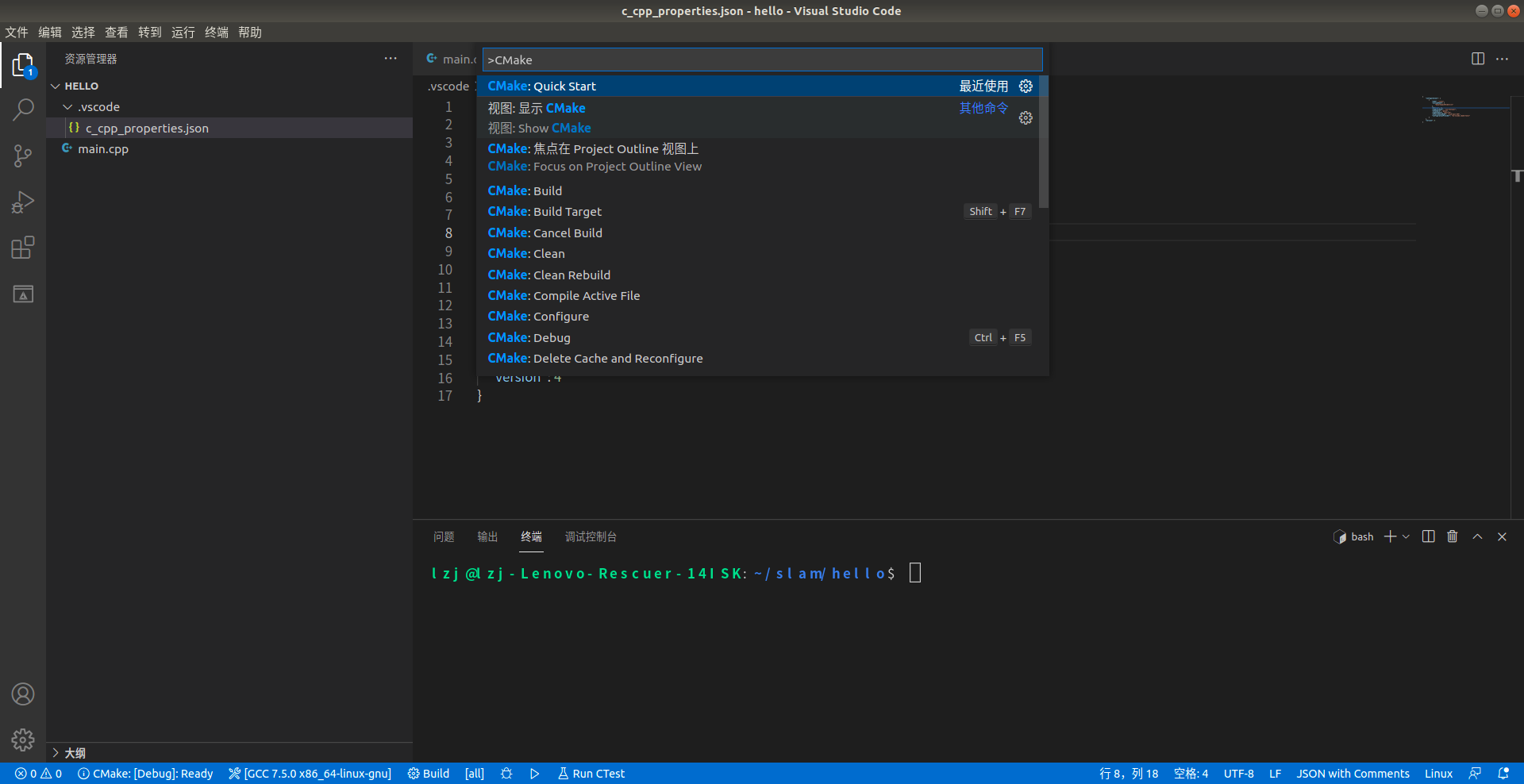The image size is (1524, 784).
Task: Choose CMake: Compile Active File command
Action: (758, 295)
